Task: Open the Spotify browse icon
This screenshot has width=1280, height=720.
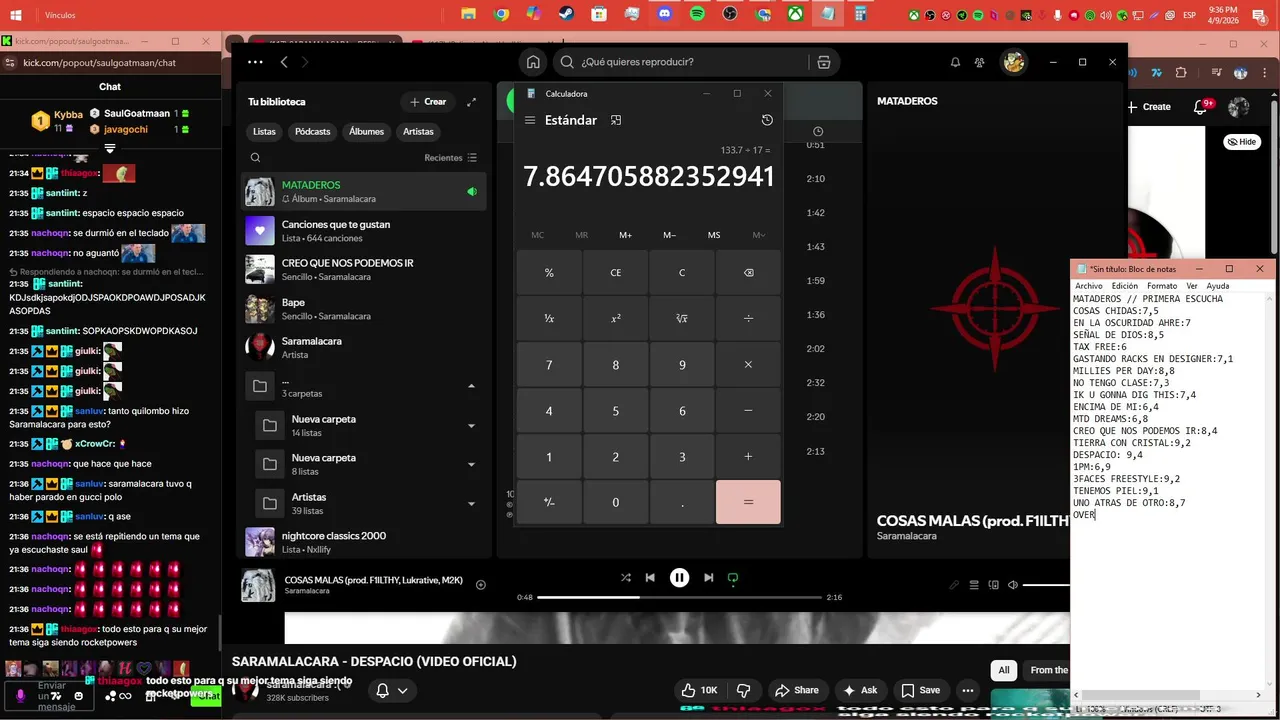Action: tap(824, 62)
